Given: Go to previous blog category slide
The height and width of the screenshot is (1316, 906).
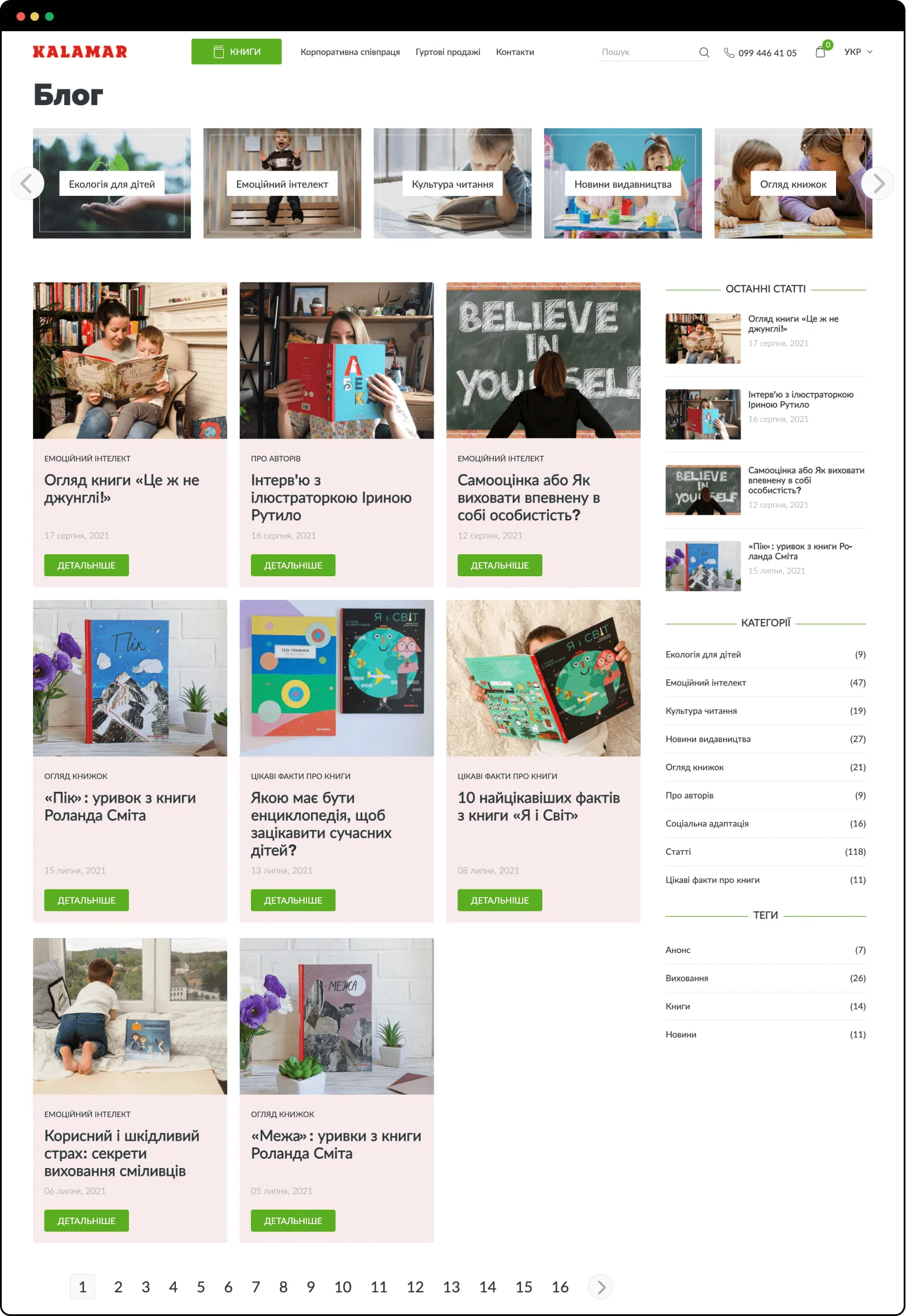Looking at the screenshot, I should (x=27, y=184).
